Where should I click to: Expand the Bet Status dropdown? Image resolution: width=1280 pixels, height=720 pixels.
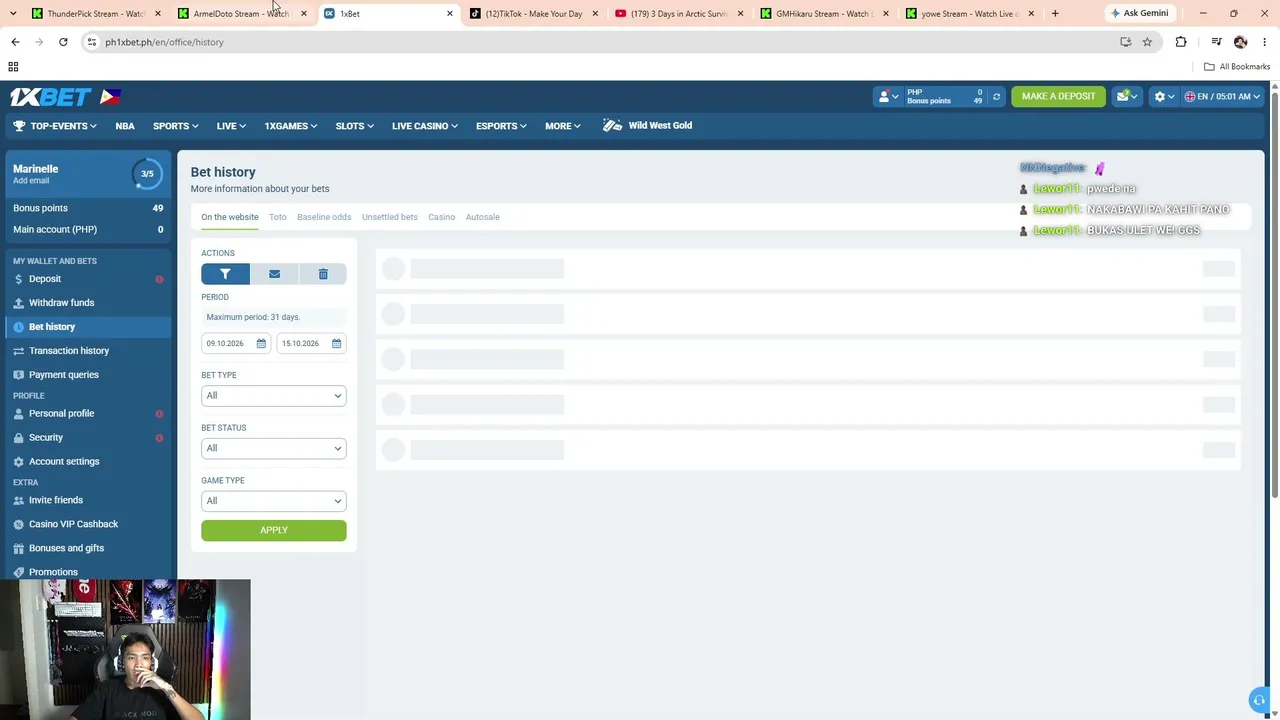point(273,448)
